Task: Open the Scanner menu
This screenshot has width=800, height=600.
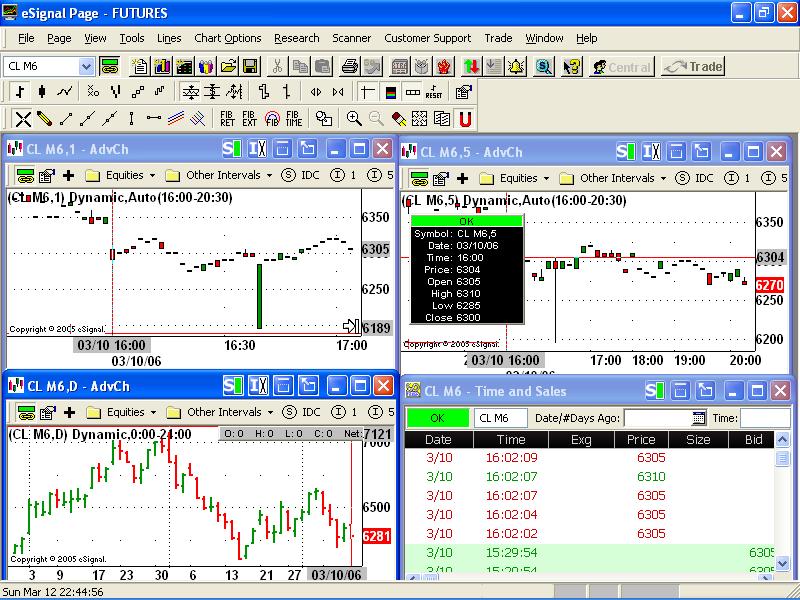Action: pos(352,38)
